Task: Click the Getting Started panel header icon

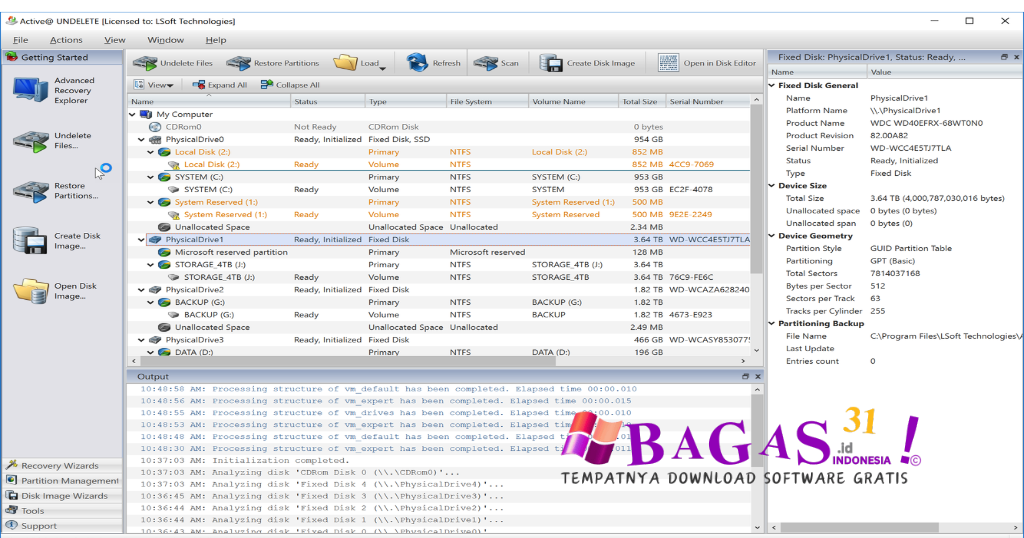Action: 11,57
